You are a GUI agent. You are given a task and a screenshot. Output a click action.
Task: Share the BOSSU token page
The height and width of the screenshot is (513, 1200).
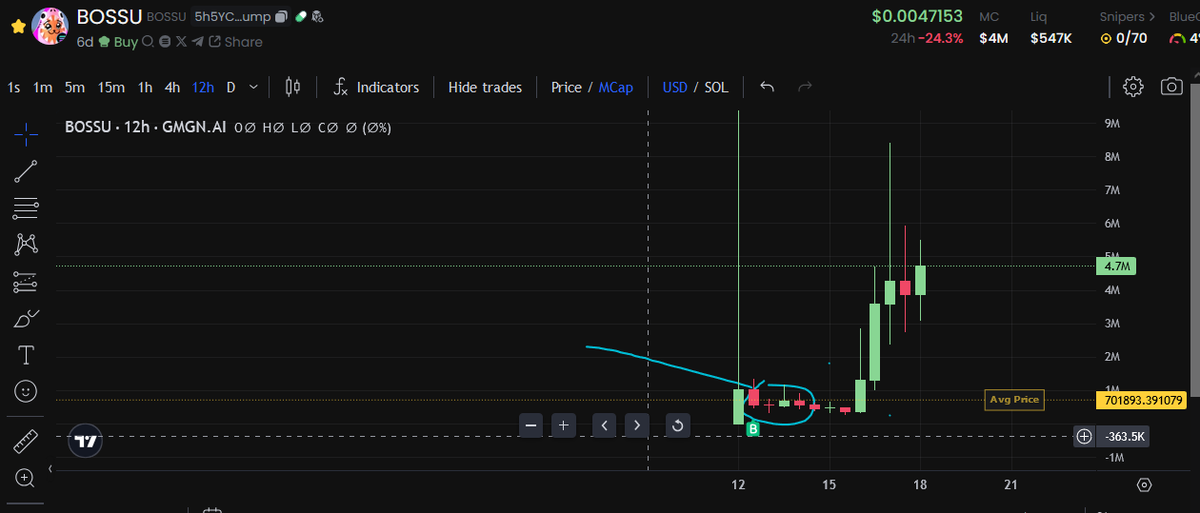(x=235, y=42)
